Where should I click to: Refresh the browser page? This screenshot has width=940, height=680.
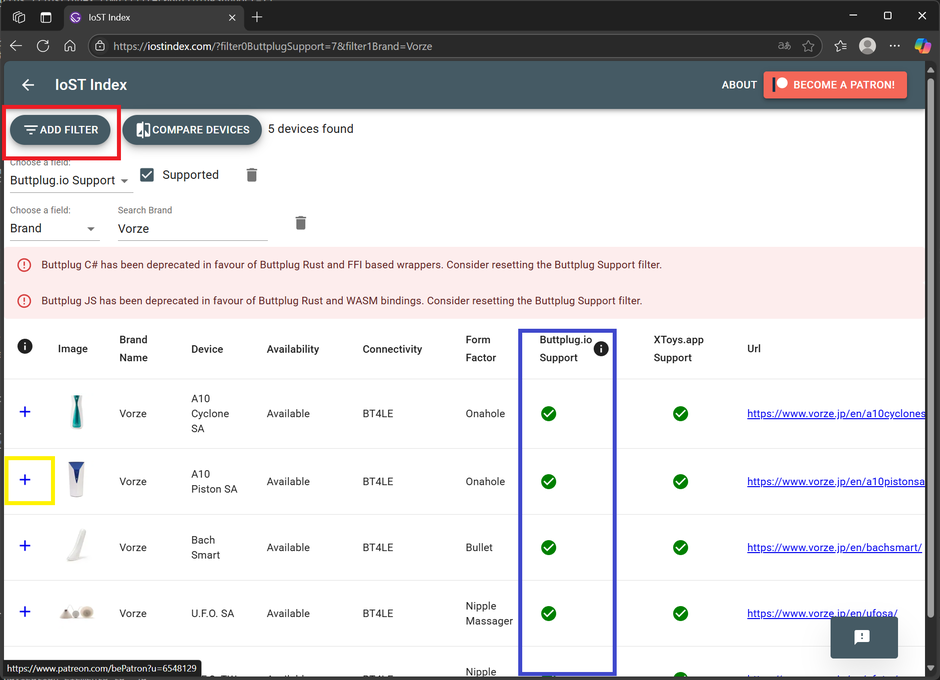[43, 46]
